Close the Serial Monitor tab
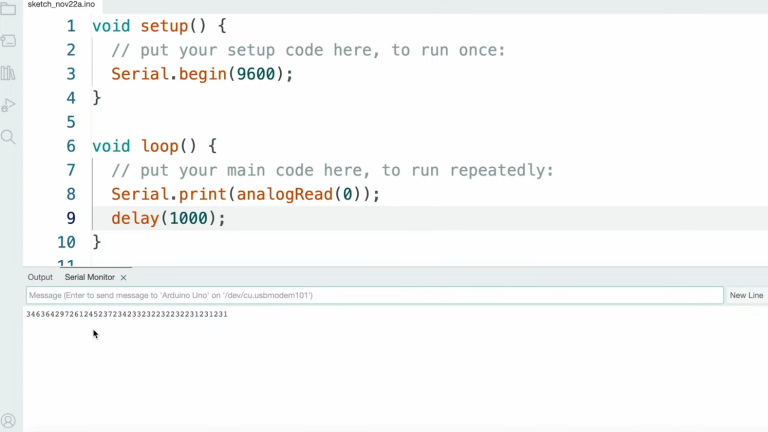This screenshot has height=432, width=768. pyautogui.click(x=123, y=278)
